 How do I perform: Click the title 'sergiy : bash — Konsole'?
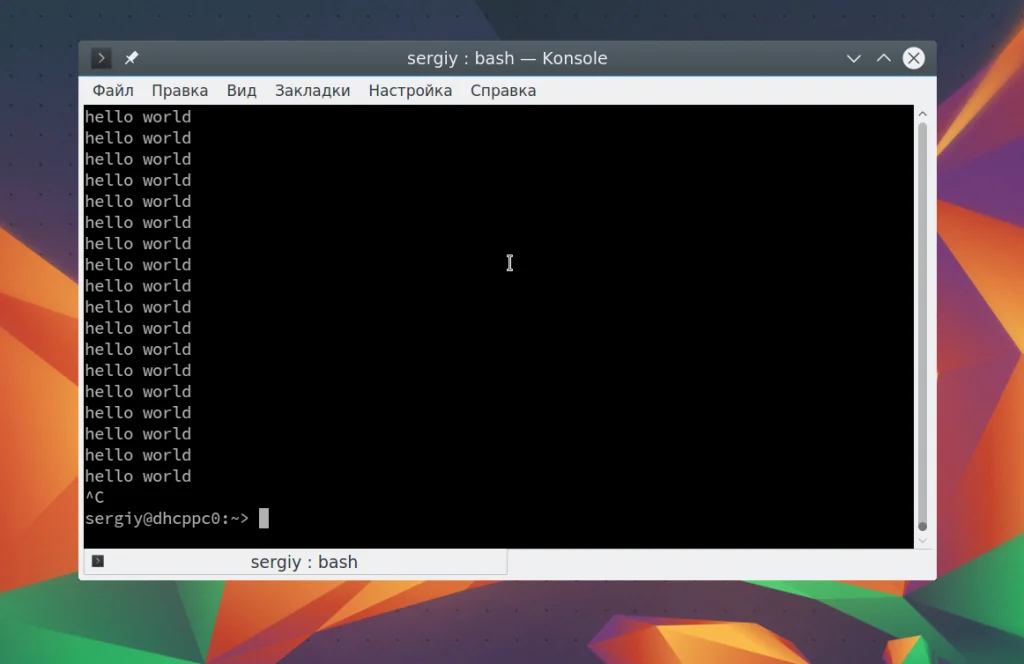click(x=507, y=58)
